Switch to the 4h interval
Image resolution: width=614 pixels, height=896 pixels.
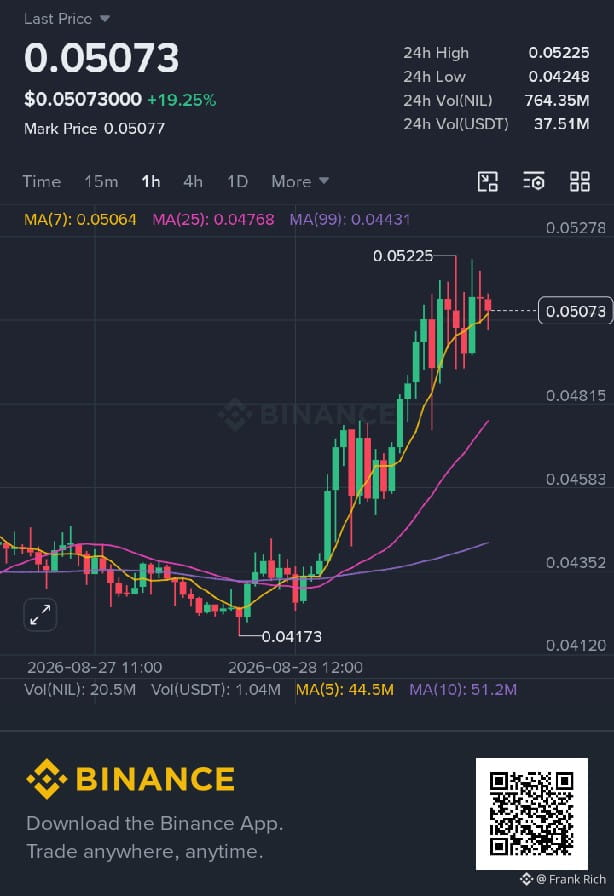tap(193, 181)
